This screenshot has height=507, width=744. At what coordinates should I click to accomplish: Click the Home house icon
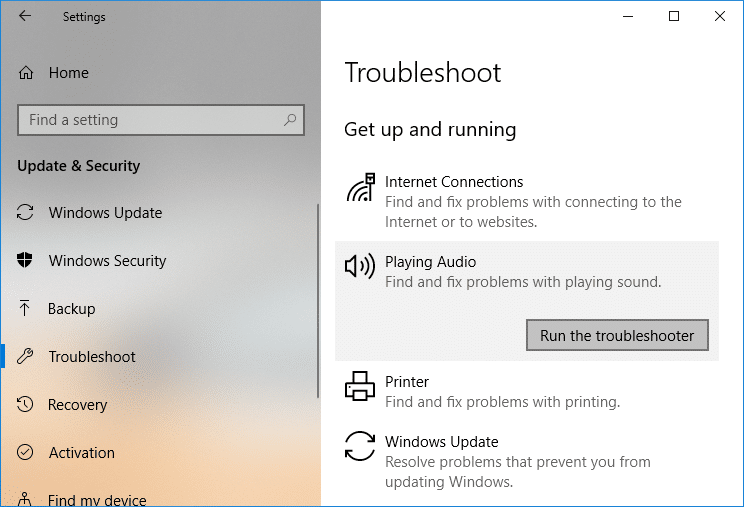coord(26,73)
